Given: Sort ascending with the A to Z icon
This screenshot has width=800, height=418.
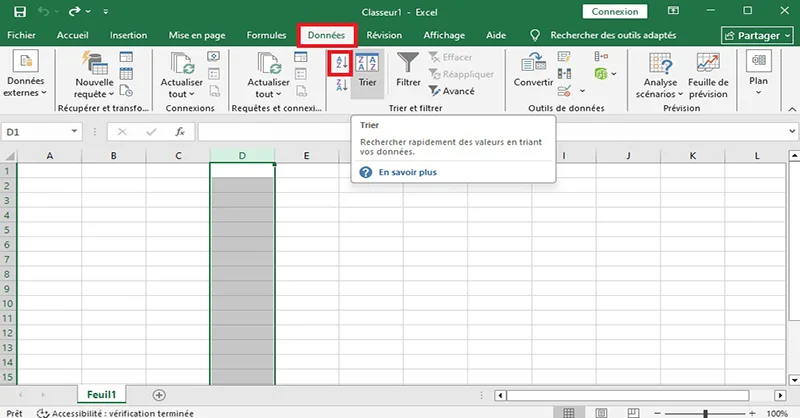Looking at the screenshot, I should click(341, 63).
